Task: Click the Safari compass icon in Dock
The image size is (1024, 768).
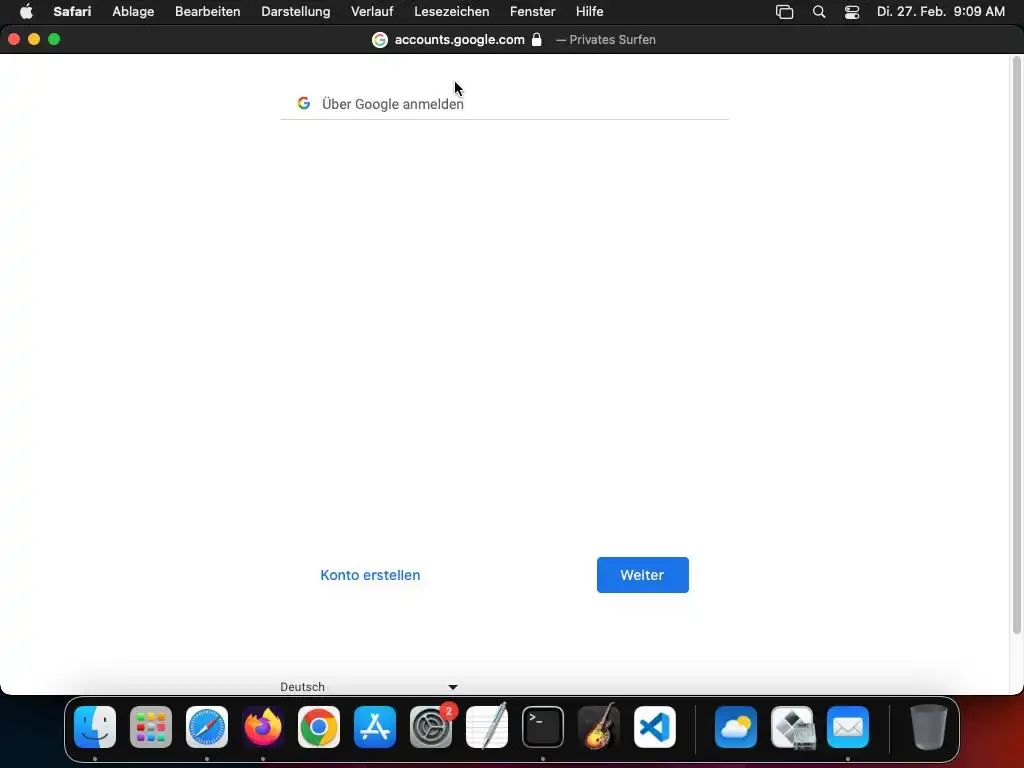Action: point(207,727)
